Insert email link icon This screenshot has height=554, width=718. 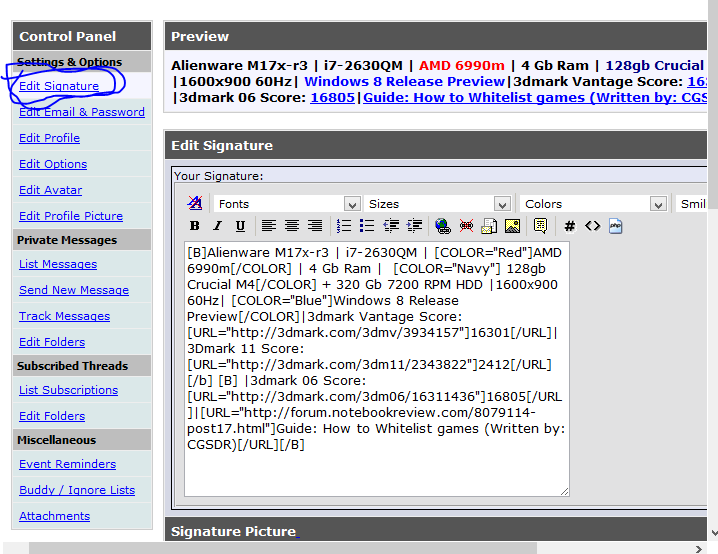point(489,226)
